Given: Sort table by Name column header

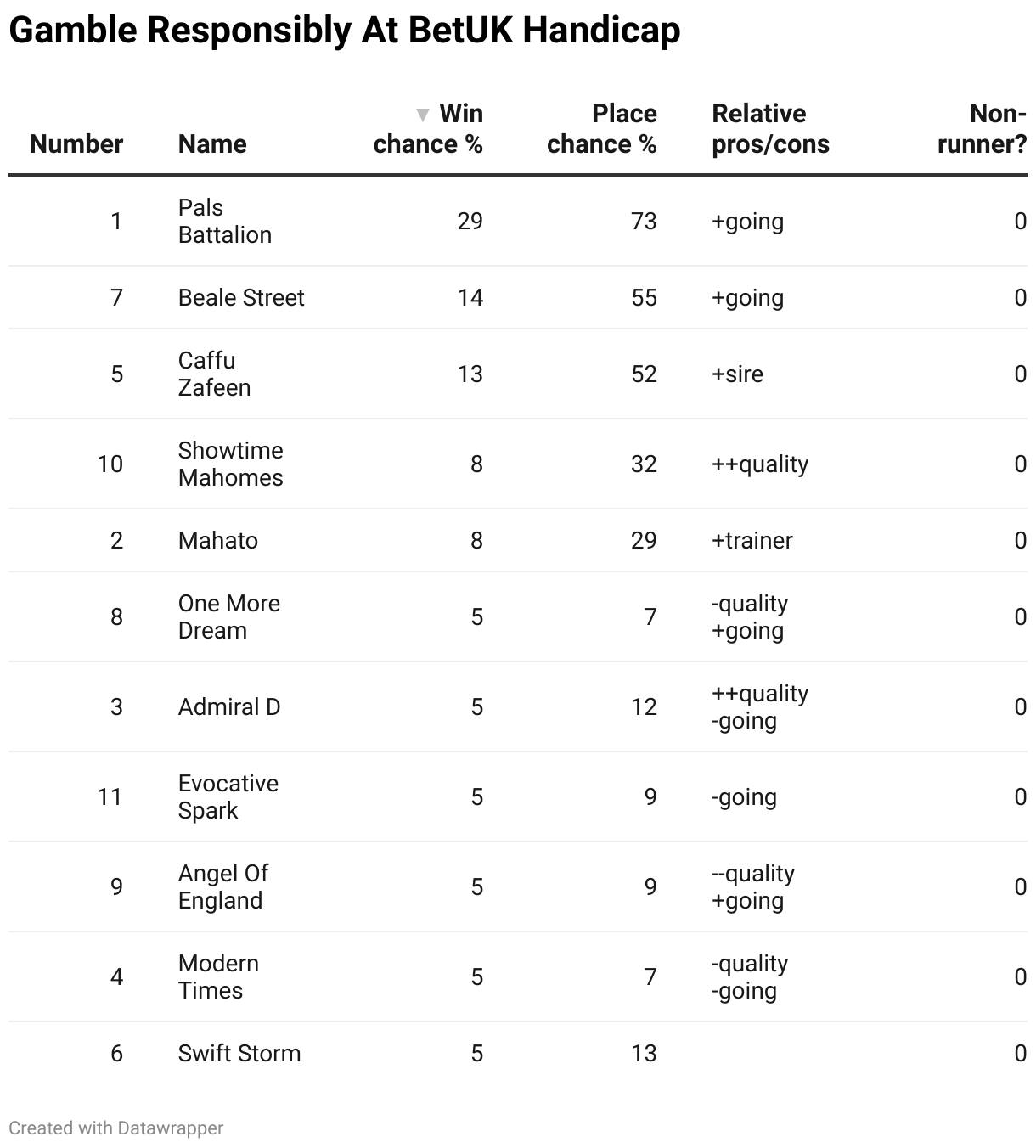Looking at the screenshot, I should click(212, 144).
